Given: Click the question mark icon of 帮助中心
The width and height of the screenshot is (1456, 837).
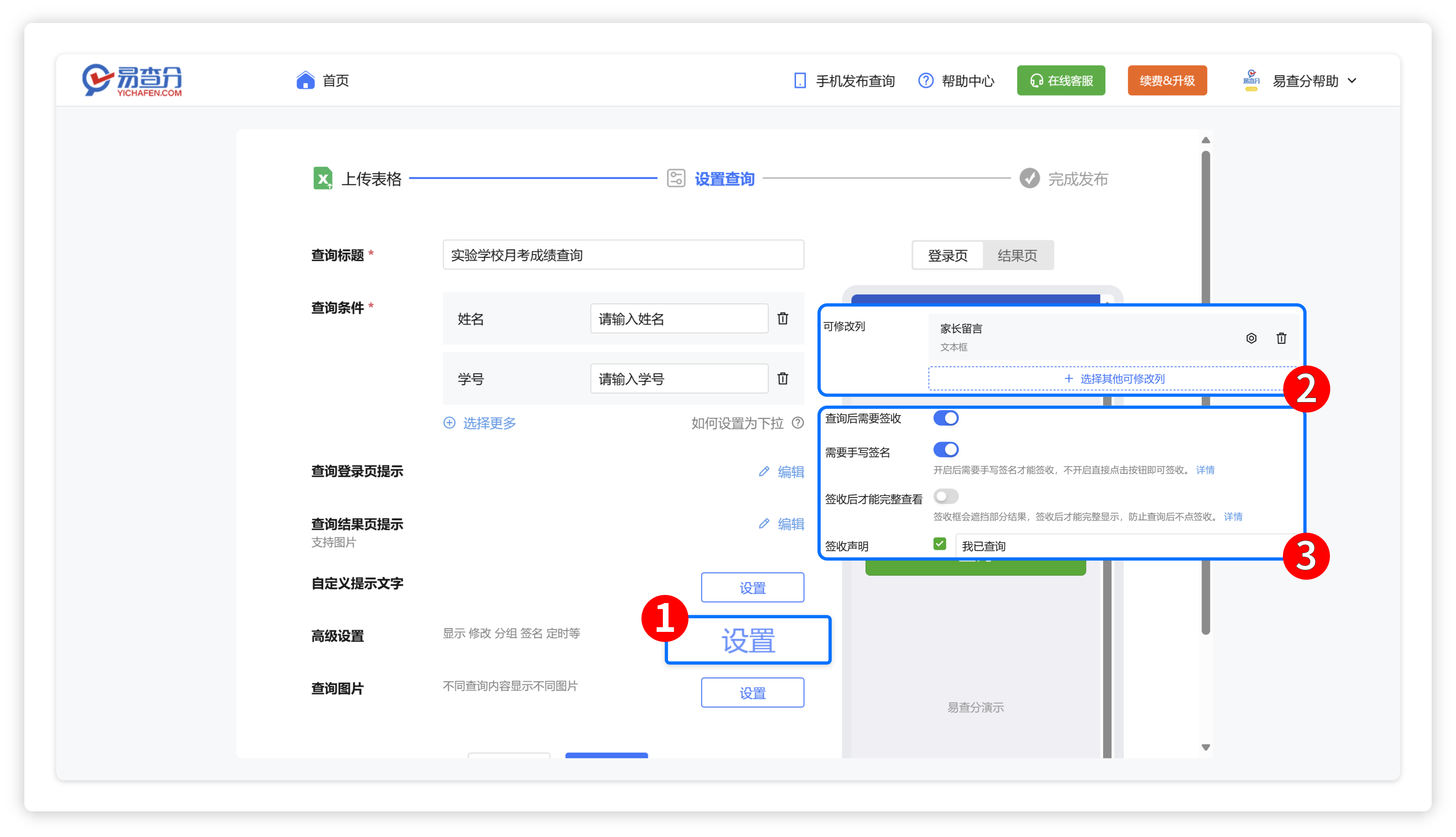Looking at the screenshot, I should click(925, 80).
